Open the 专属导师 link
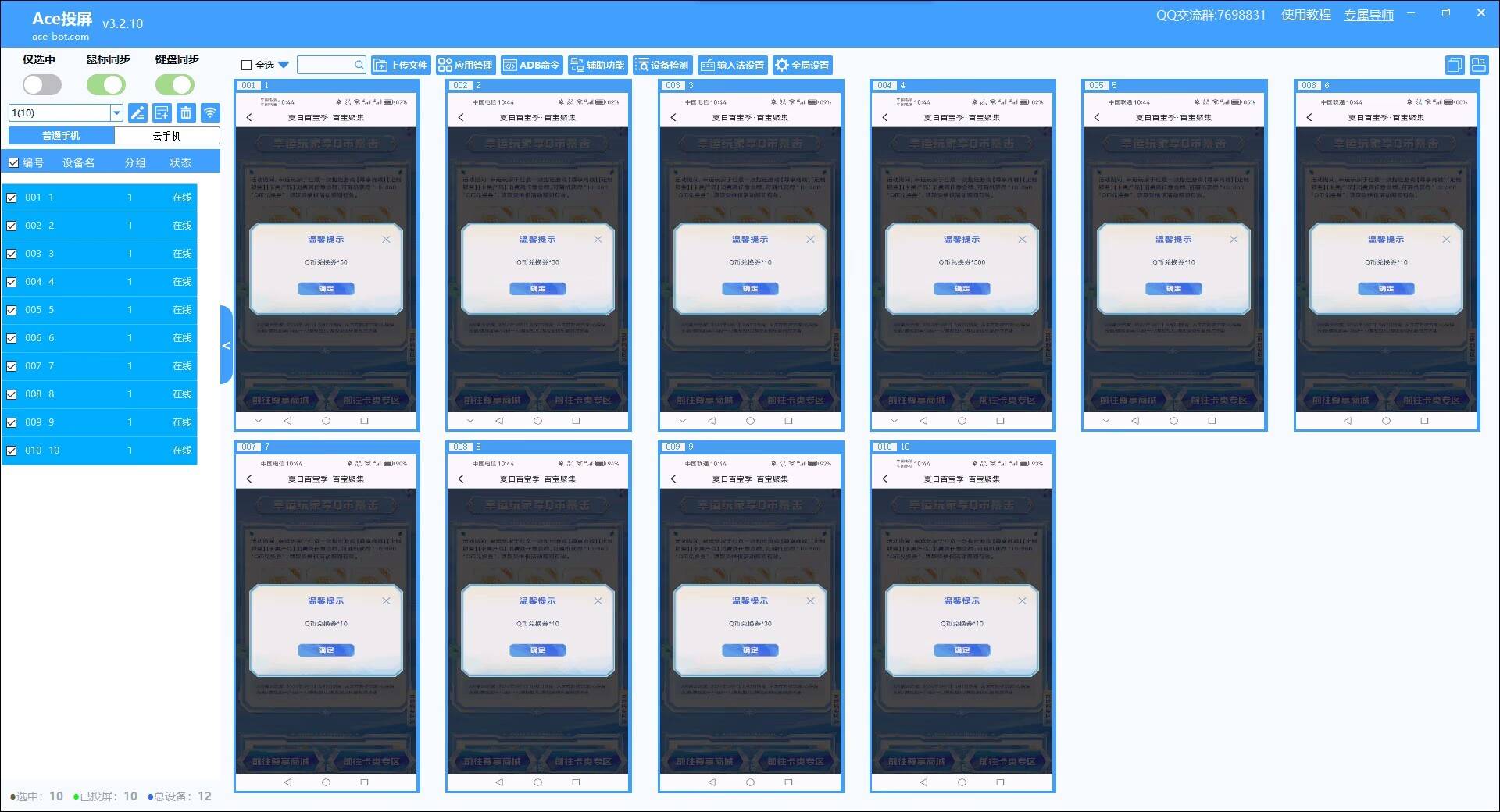Image resolution: width=1500 pixels, height=812 pixels. [1368, 15]
